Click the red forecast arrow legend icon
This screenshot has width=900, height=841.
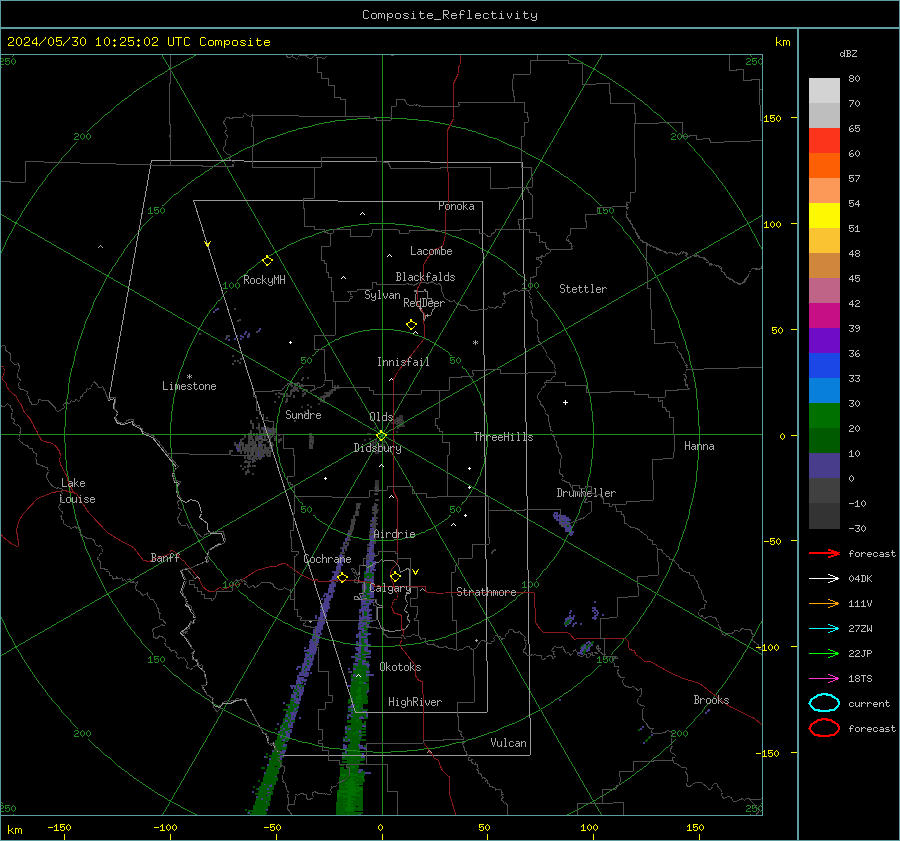pos(824,553)
